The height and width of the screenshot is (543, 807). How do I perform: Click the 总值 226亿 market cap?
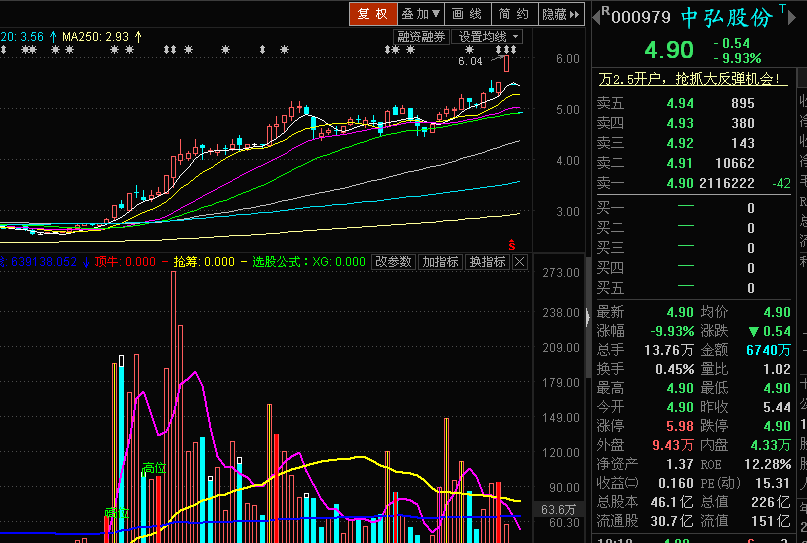pos(770,502)
